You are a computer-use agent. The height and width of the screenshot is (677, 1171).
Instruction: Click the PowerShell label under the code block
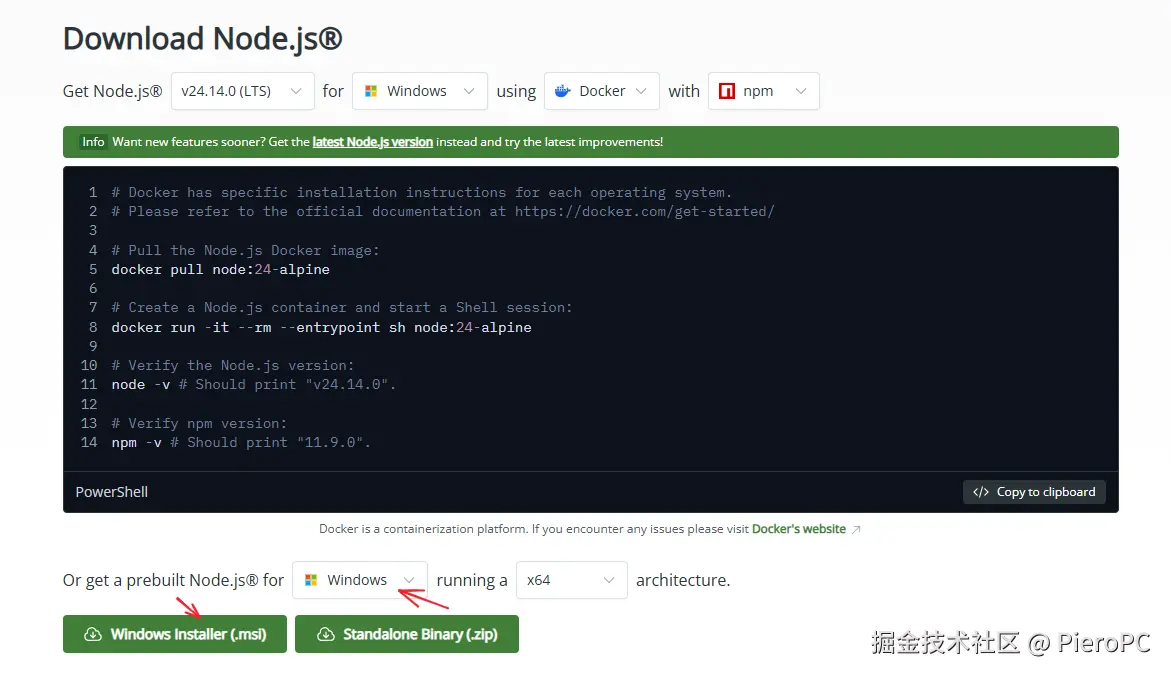tap(111, 492)
